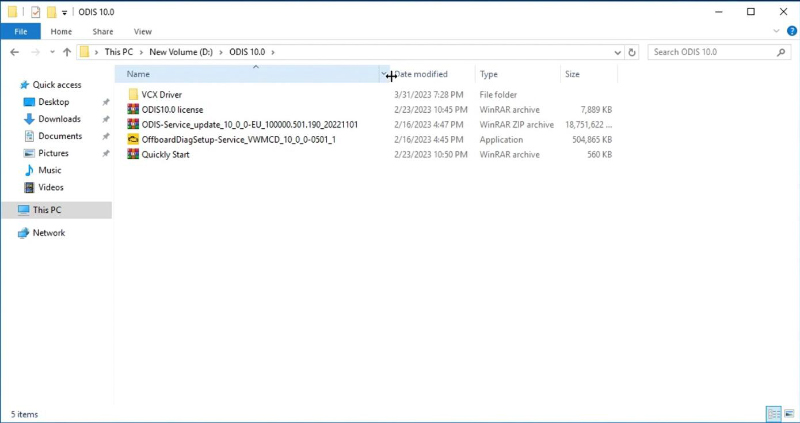Viewport: 800px width, 423px height.
Task: Expand the chevron after ODIS 10.0 breadcrumb
Action: click(273, 52)
